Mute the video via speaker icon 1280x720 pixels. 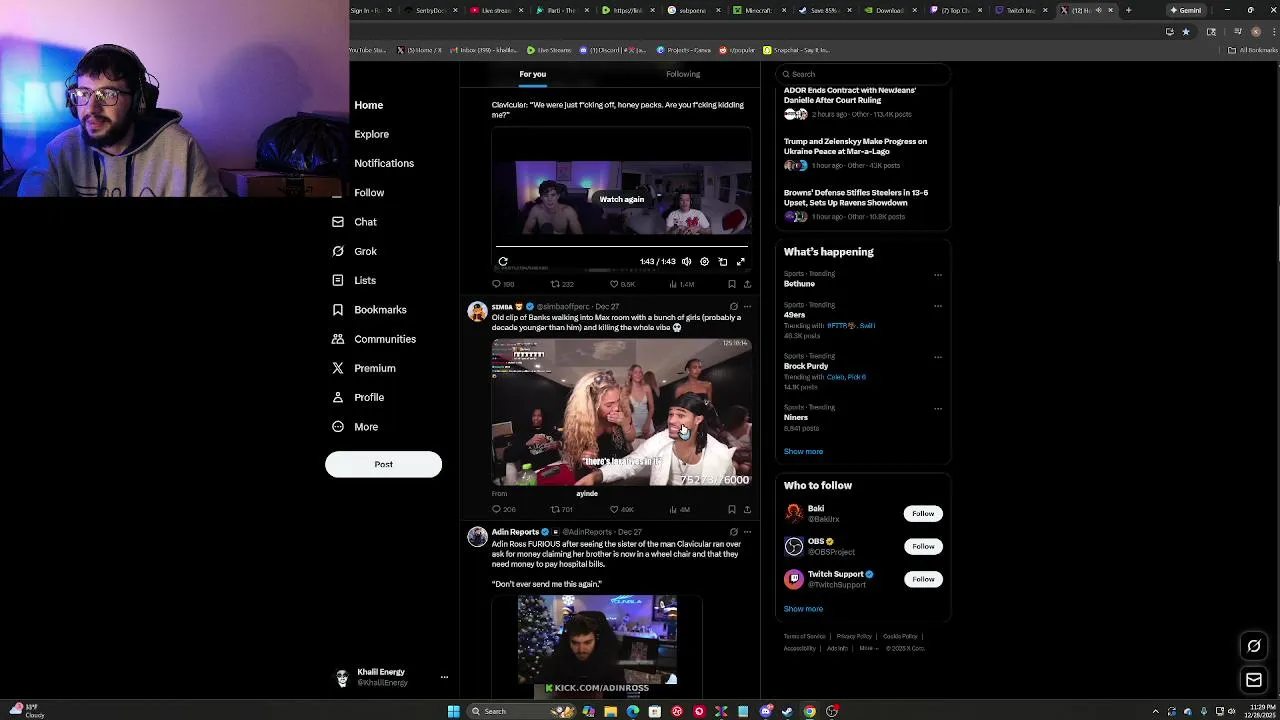pos(686,262)
